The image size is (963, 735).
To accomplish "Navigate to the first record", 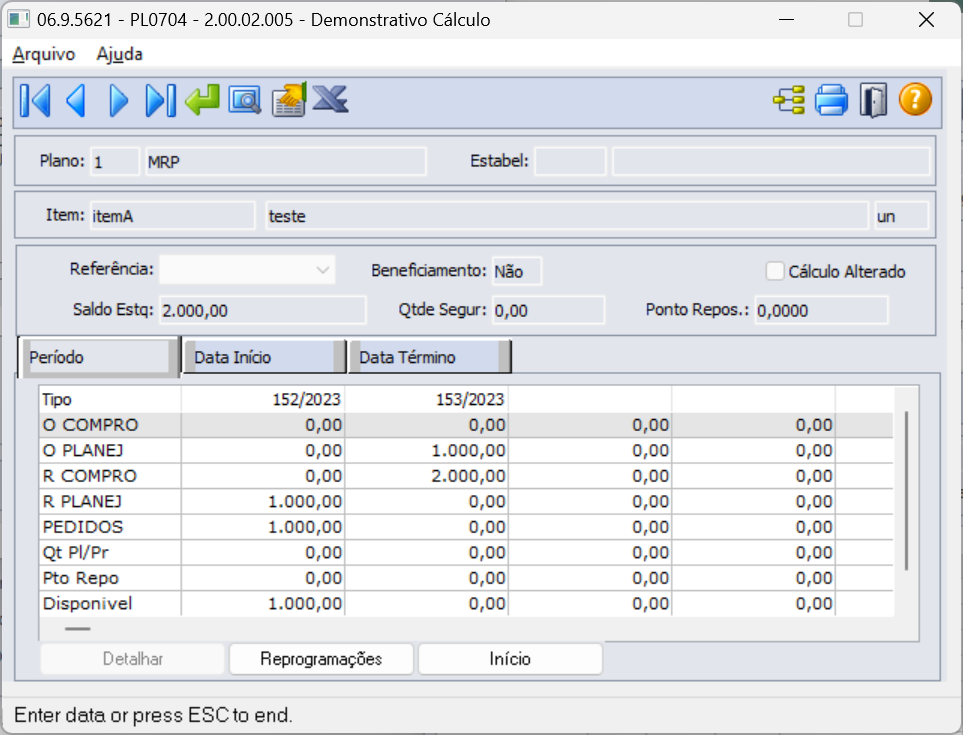I will 34,100.
